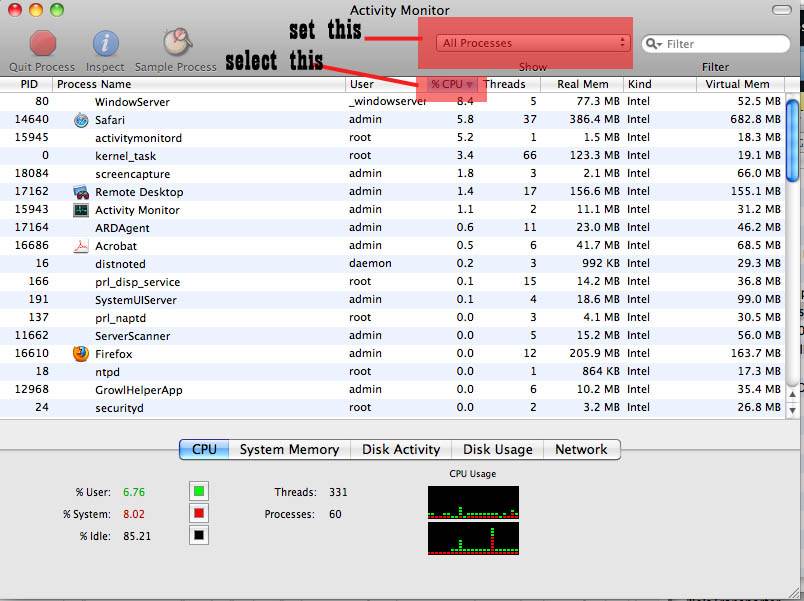
Task: Click the Activity Monitor app icon in the list
Action: coord(81,210)
